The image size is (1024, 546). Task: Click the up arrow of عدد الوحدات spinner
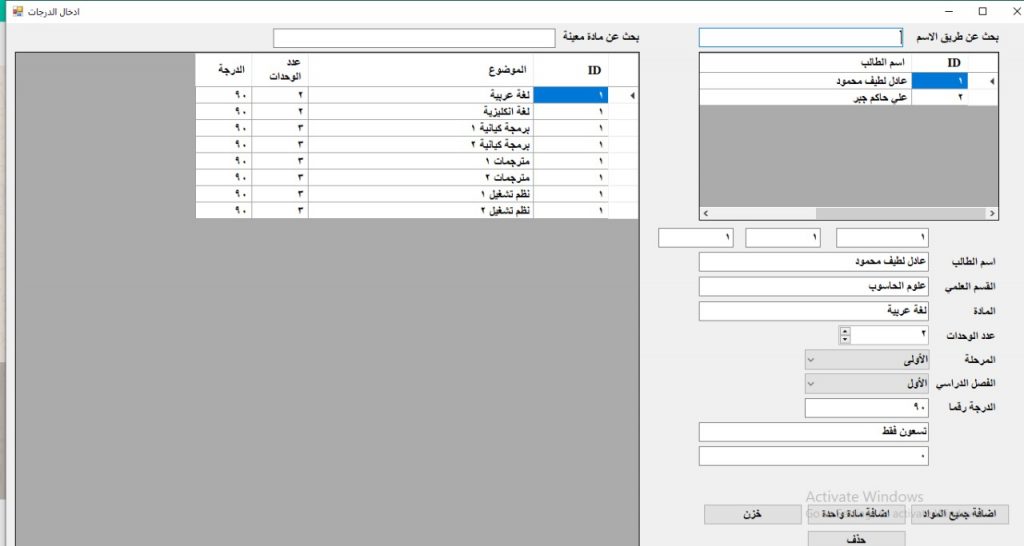click(845, 331)
